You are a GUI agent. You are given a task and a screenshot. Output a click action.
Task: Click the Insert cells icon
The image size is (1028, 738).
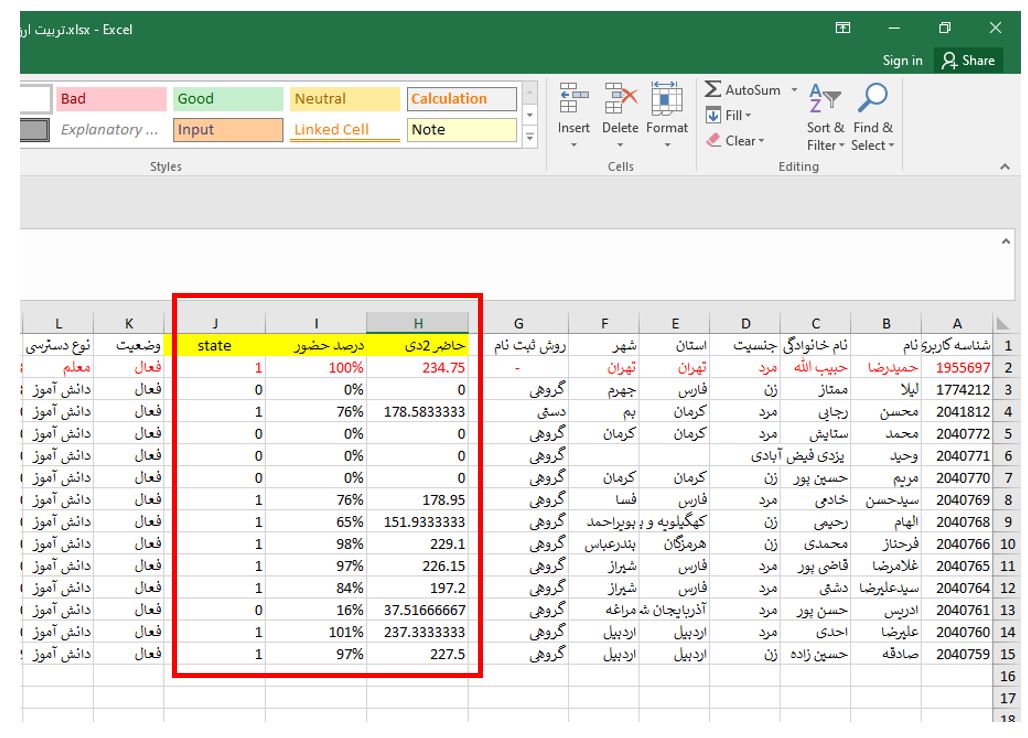coord(573,98)
